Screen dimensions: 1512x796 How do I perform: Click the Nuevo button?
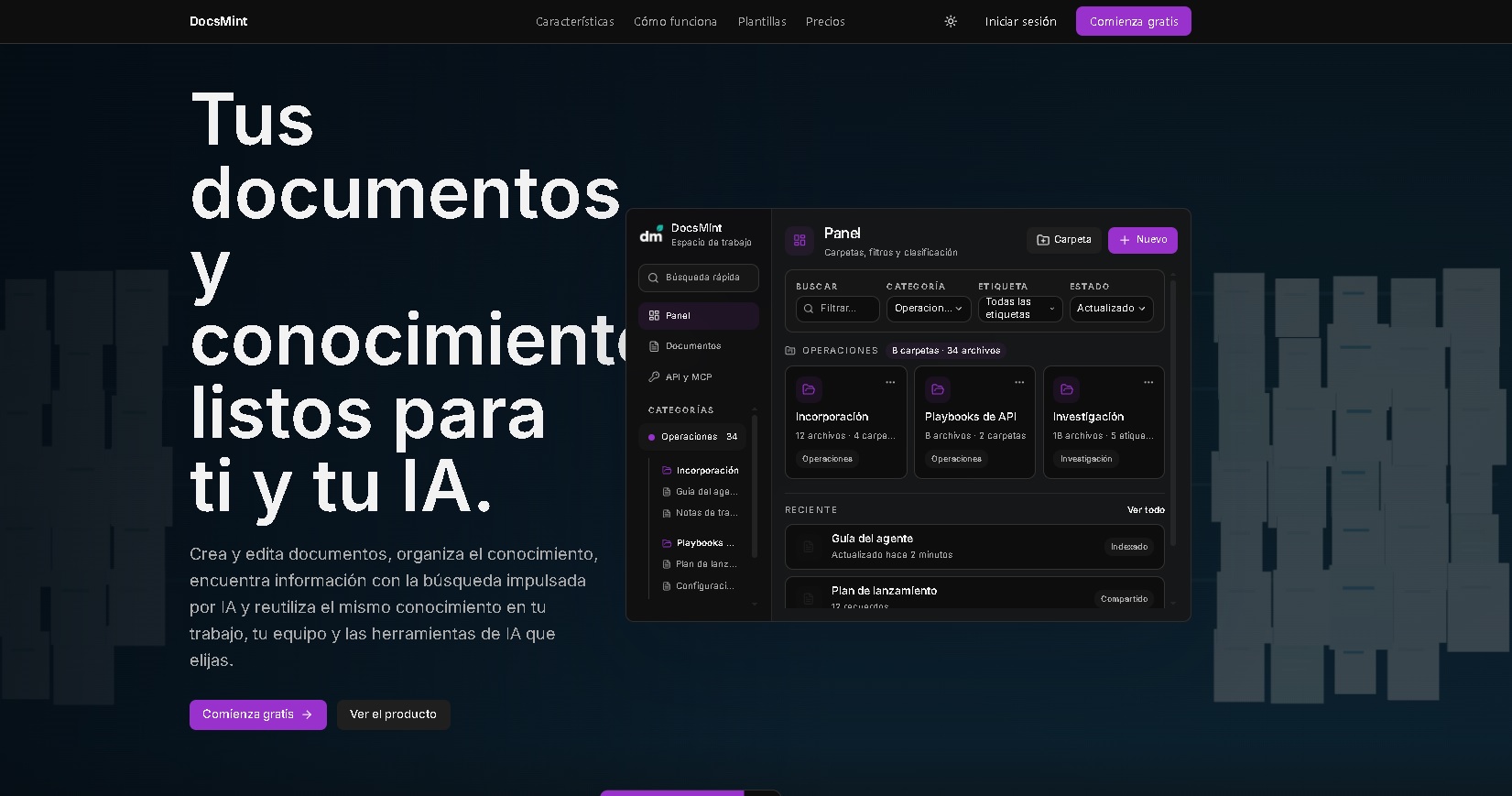click(1143, 240)
